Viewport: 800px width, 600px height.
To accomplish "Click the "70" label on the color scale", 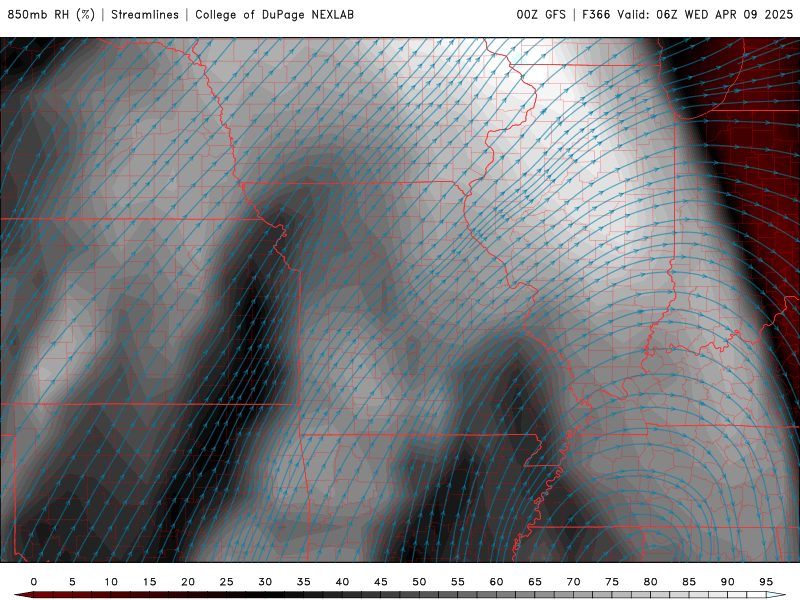I will coord(573,582).
